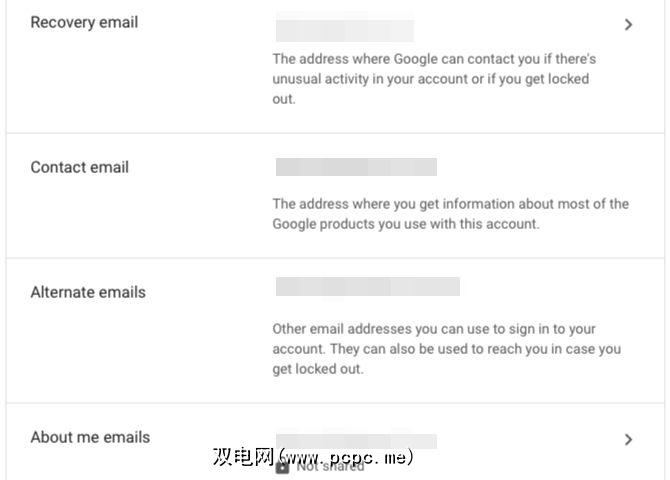Viewport: 670px width, 480px height.
Task: Click the 双电网 watermark text
Action: [242, 458]
